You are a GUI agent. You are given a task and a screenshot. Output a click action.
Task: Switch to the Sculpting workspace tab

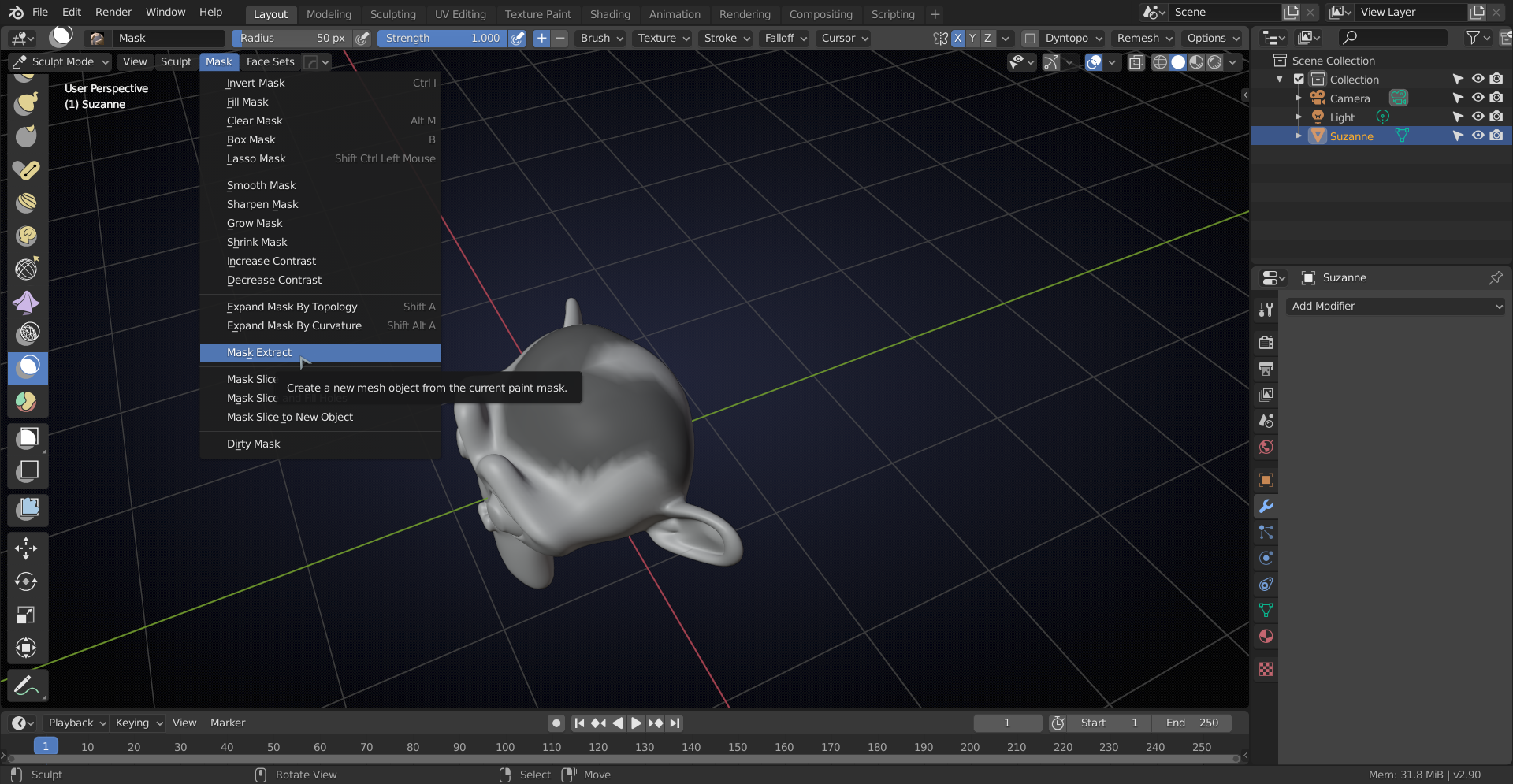[392, 14]
